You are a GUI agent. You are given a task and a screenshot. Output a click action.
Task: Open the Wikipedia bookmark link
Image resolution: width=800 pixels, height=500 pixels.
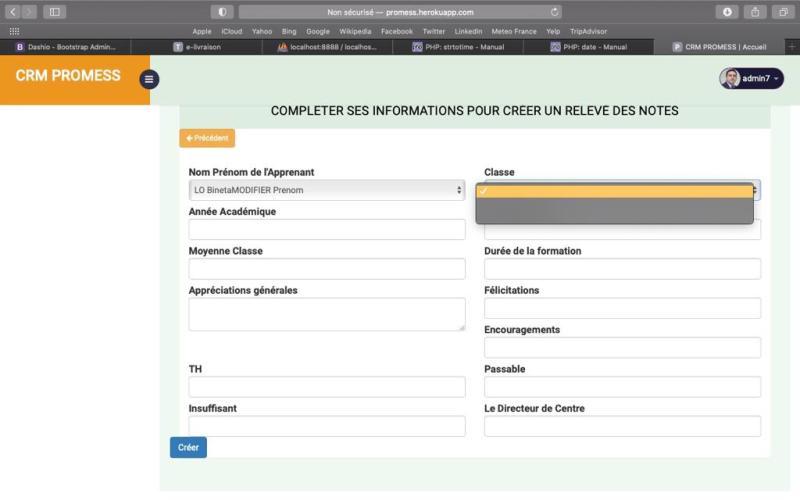click(355, 31)
